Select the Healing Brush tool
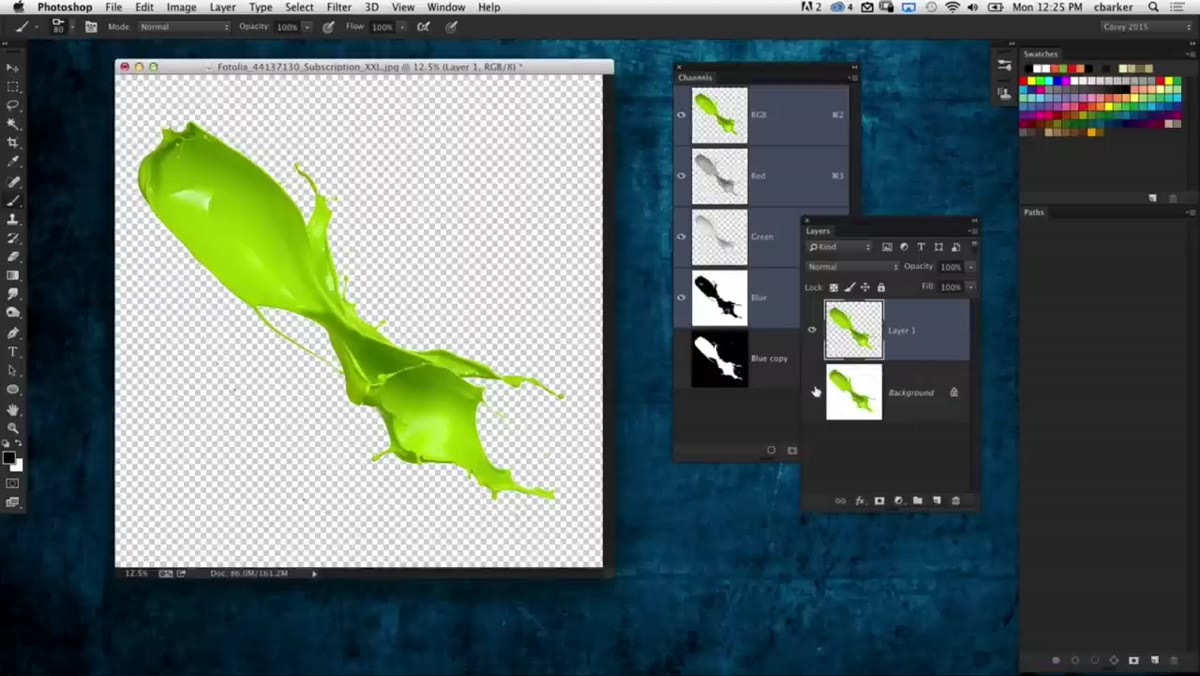The height and width of the screenshot is (676, 1200). [x=13, y=182]
